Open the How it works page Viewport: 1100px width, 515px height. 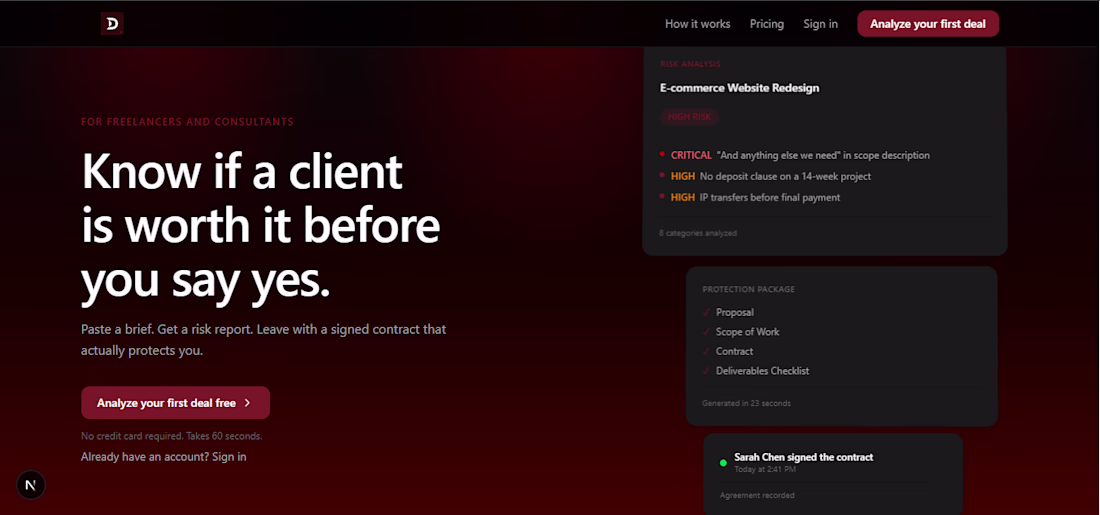pyautogui.click(x=697, y=24)
